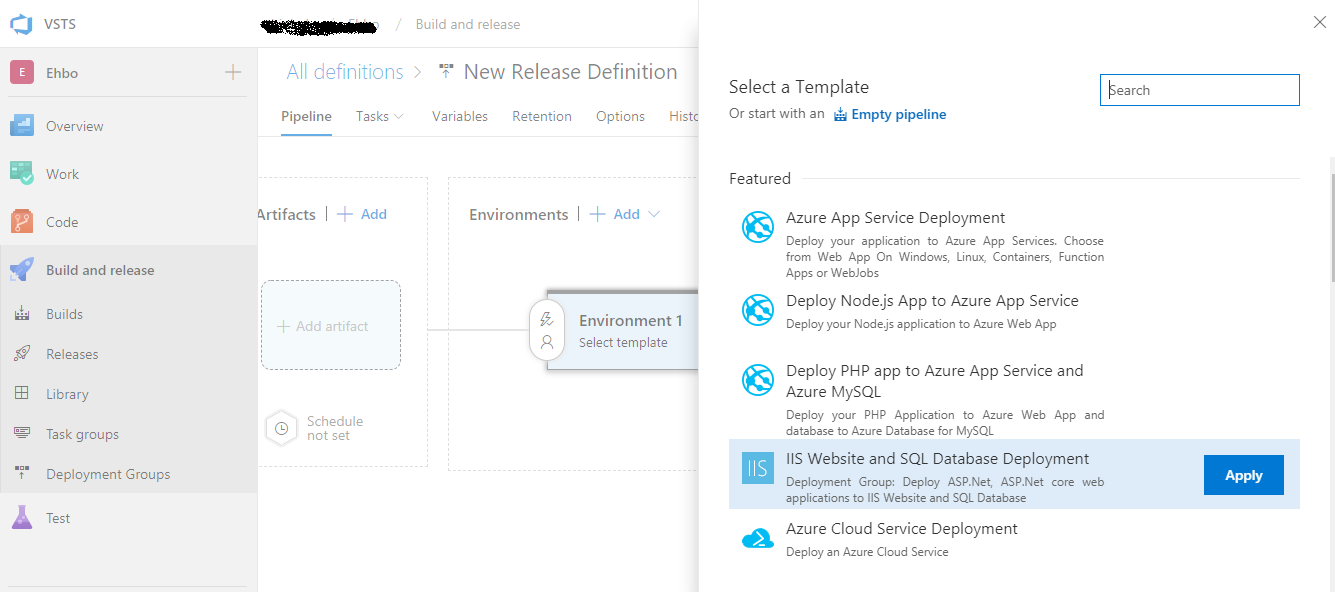Click the release definition icon beside title
Viewport: 1335px width, 592px height.
(x=446, y=72)
